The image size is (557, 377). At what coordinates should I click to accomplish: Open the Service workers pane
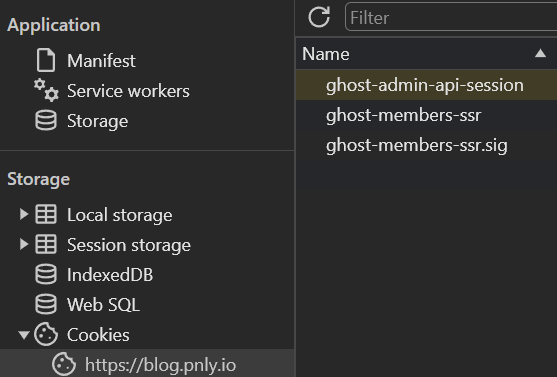tap(128, 91)
